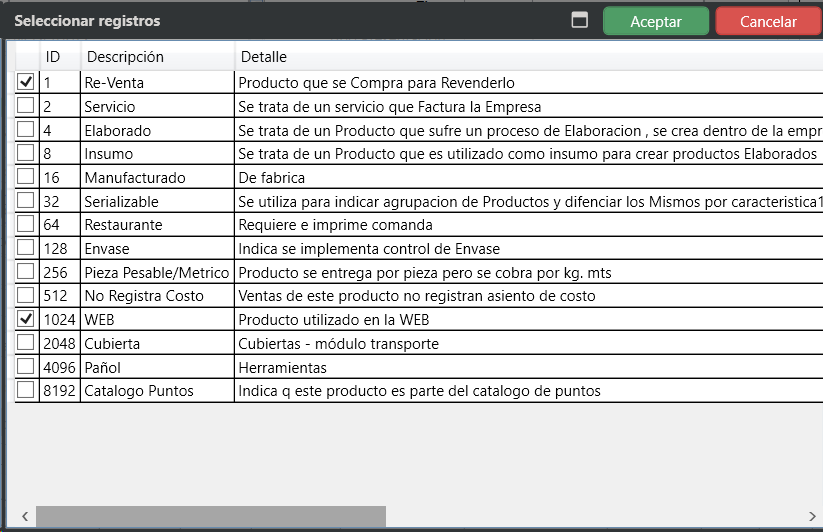
Task: Check the Envase checkbox
Action: click(26, 248)
